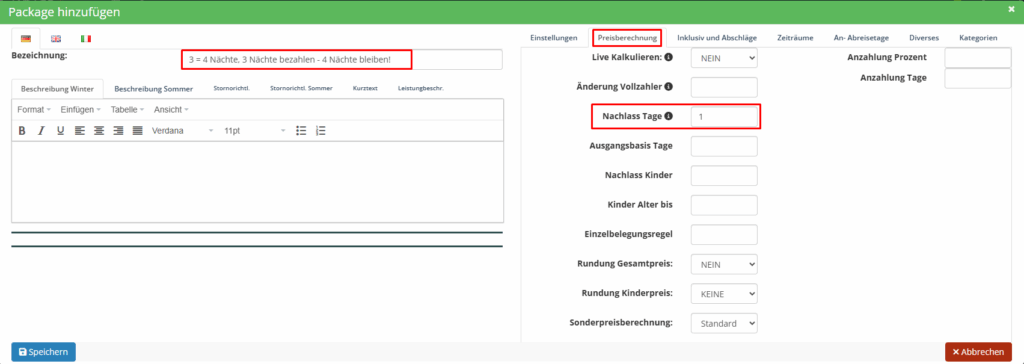
Task: Click the Nachlass Kinder input field
Action: tap(724, 176)
